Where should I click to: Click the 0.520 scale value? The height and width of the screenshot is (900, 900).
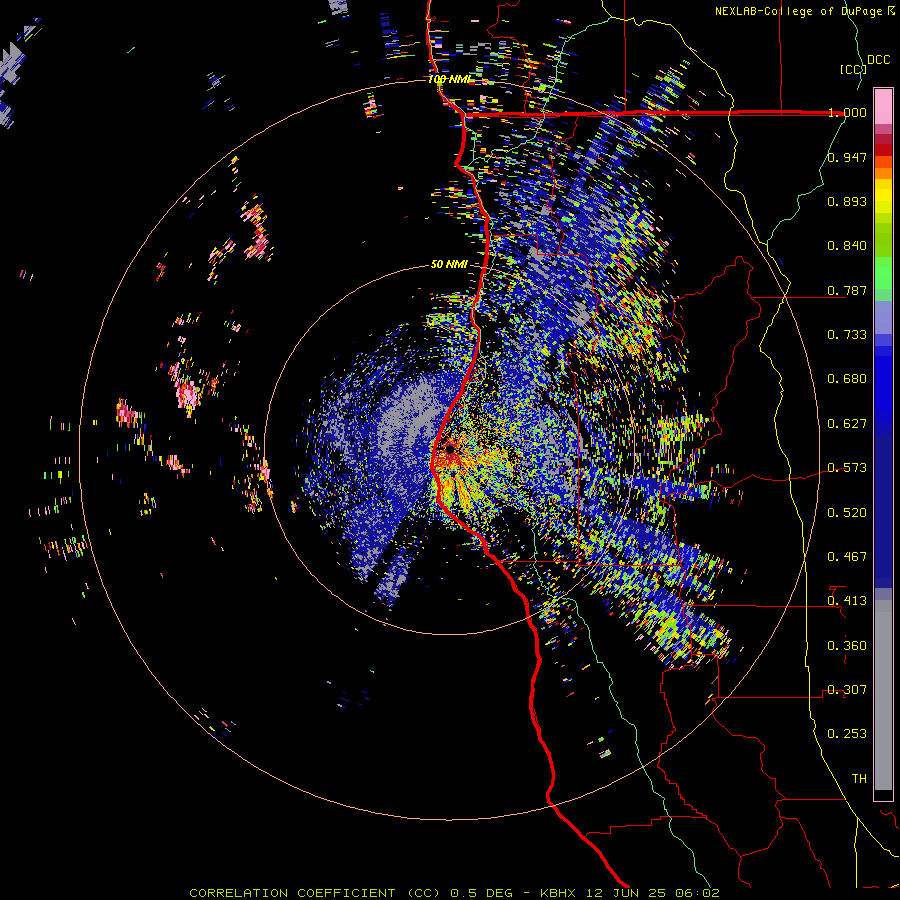coord(847,513)
